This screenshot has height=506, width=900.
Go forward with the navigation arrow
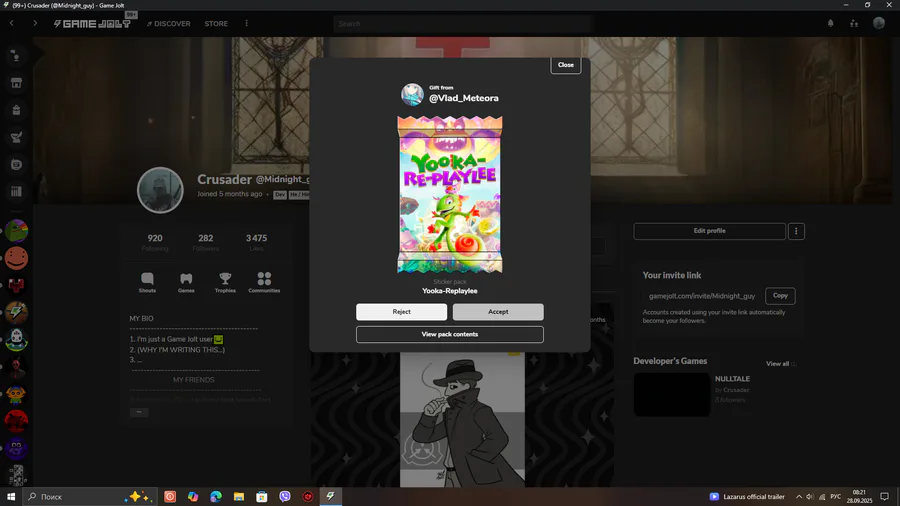pyautogui.click(x=35, y=24)
